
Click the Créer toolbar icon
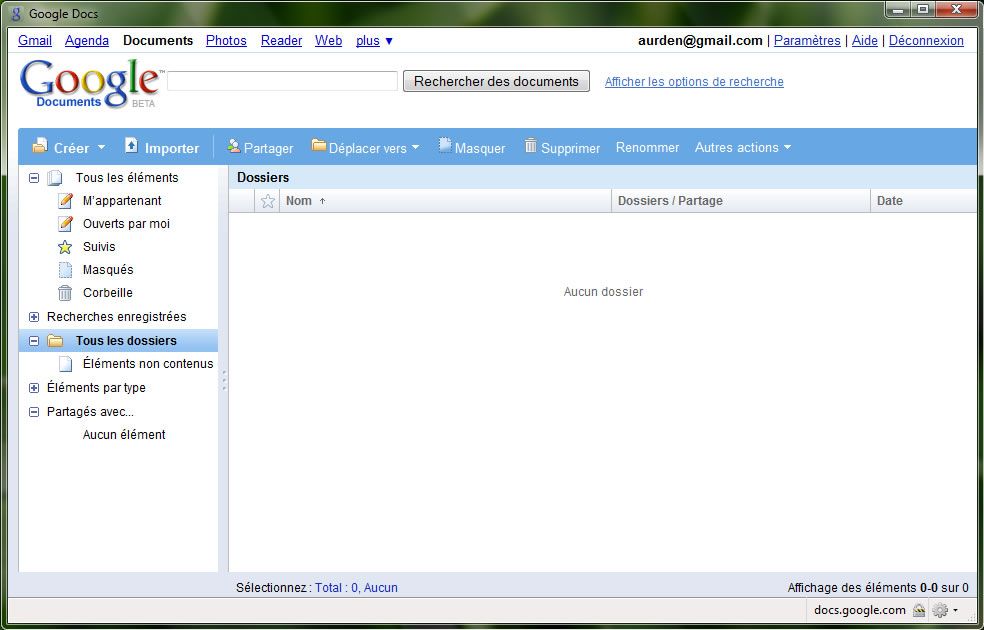[40, 146]
